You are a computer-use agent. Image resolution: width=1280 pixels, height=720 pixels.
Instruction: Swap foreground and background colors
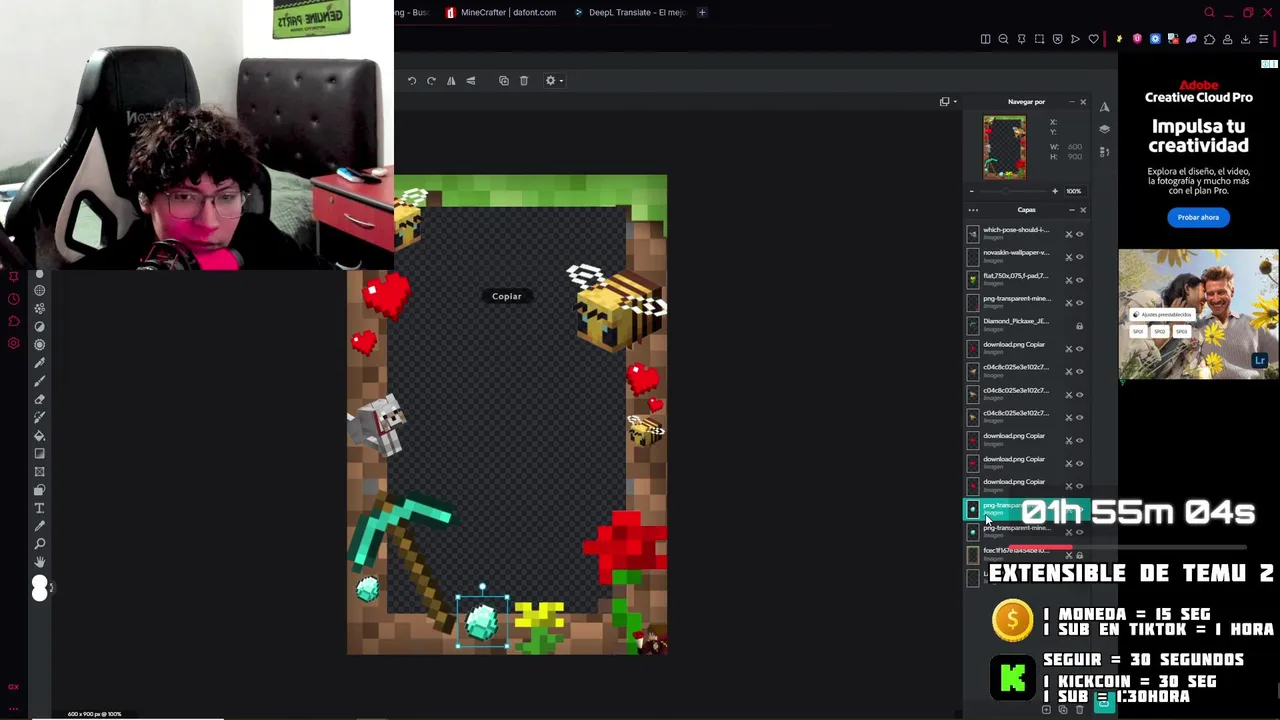tap(51, 587)
